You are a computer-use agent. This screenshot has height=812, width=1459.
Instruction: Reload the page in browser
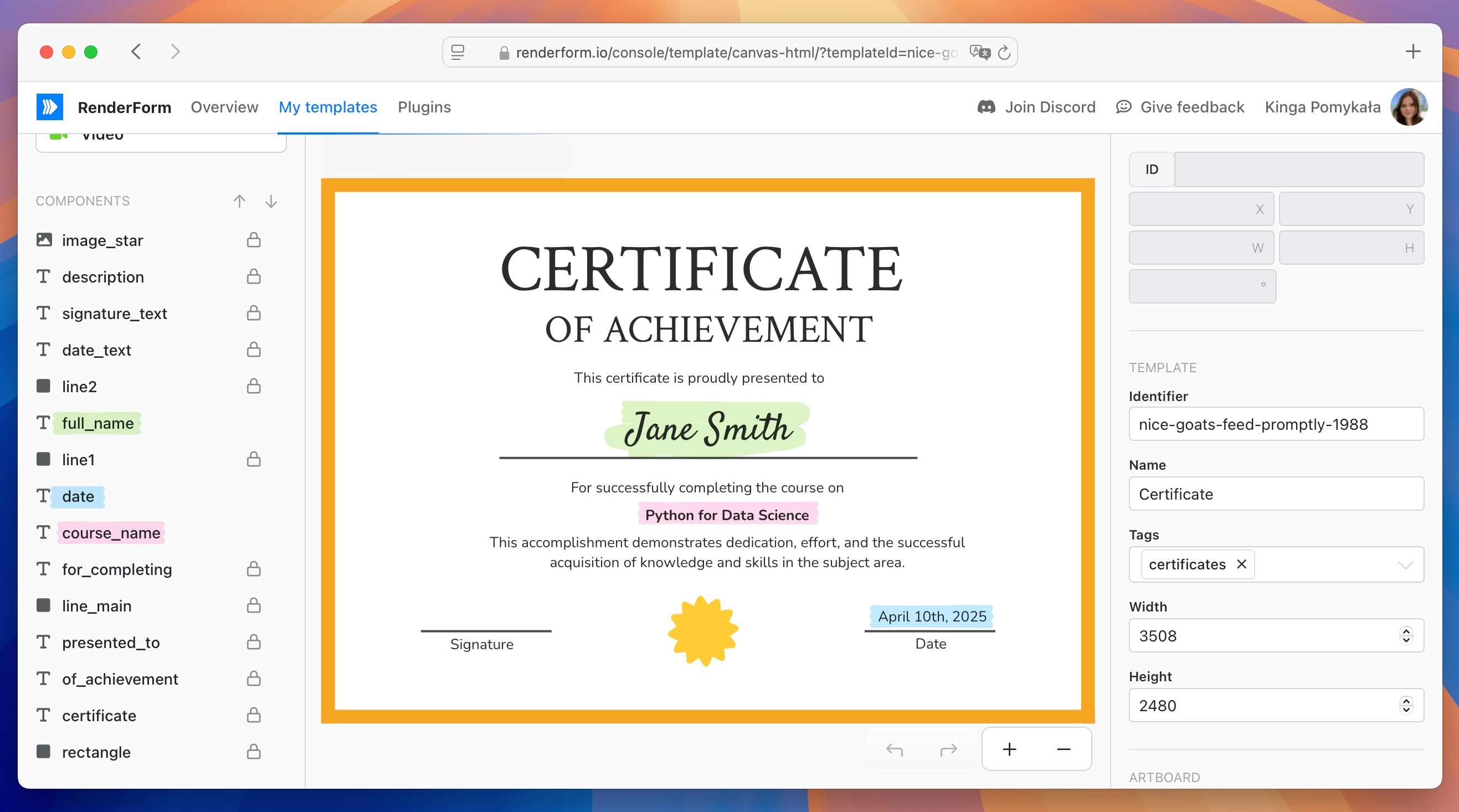pos(1004,53)
